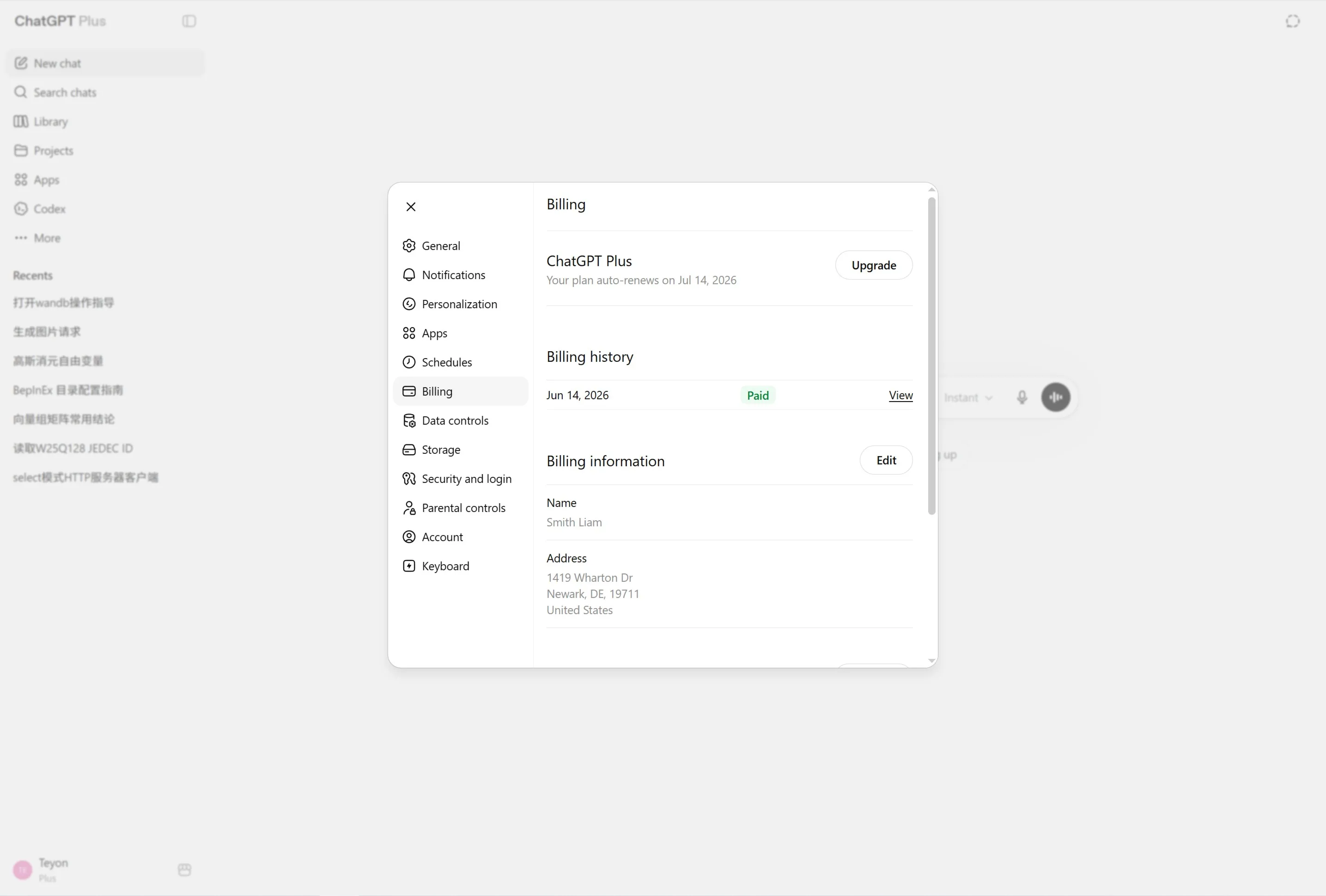Screen dimensions: 1326x896
Task: Open Storage settings
Action: point(461,450)
